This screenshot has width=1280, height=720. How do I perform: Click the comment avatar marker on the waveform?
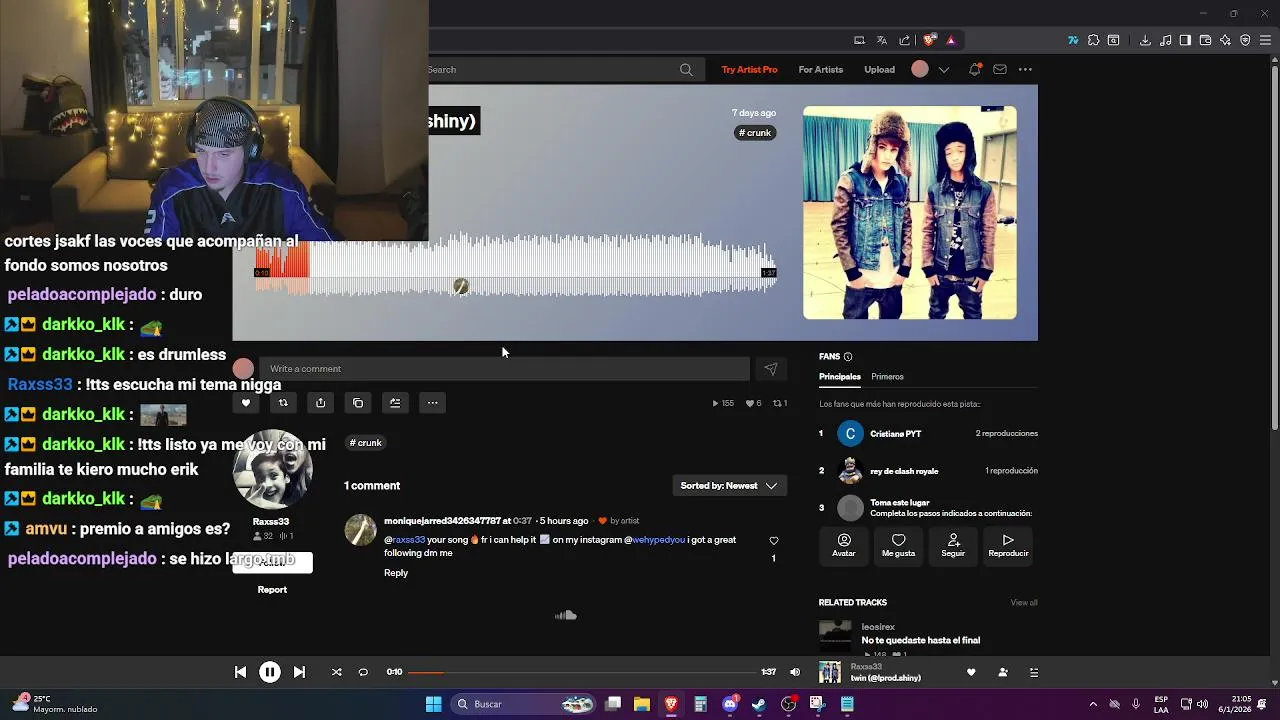[x=461, y=287]
